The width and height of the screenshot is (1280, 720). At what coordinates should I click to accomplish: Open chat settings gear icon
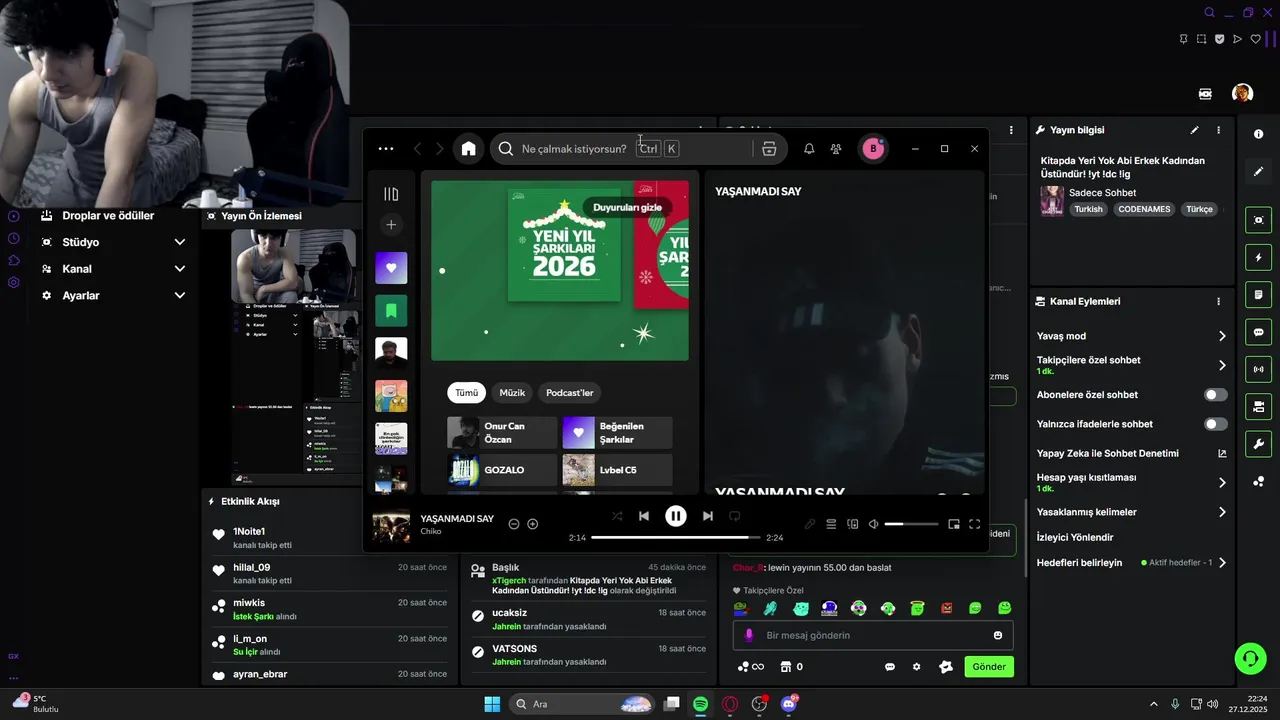(916, 667)
